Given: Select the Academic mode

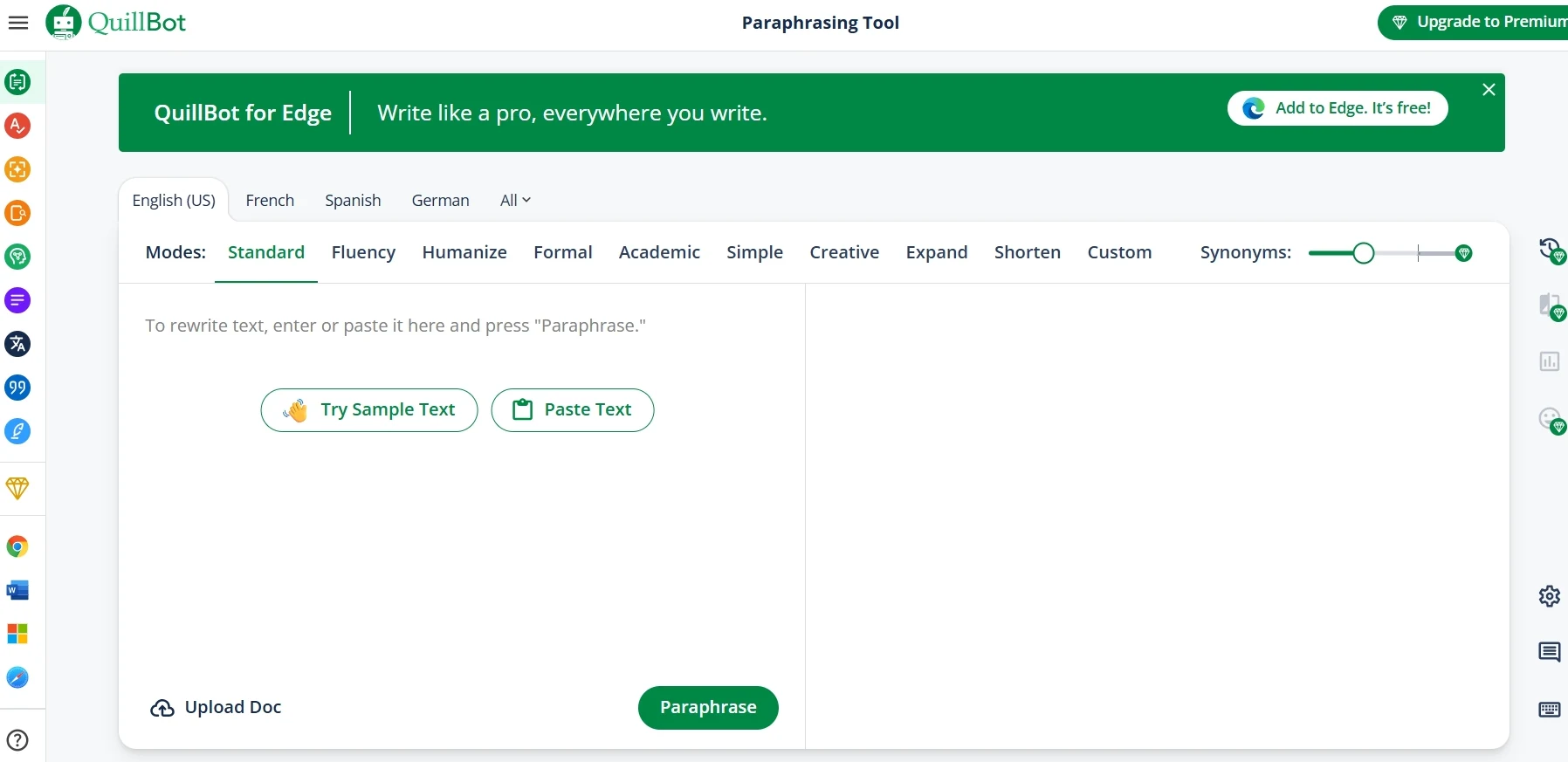Looking at the screenshot, I should 659,252.
